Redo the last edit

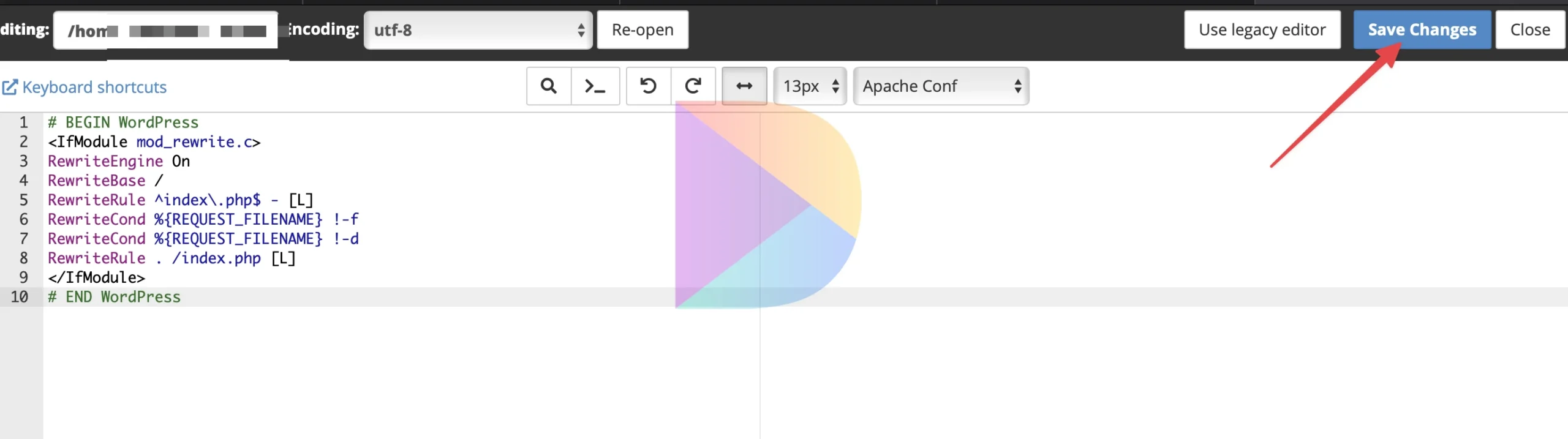[x=693, y=86]
